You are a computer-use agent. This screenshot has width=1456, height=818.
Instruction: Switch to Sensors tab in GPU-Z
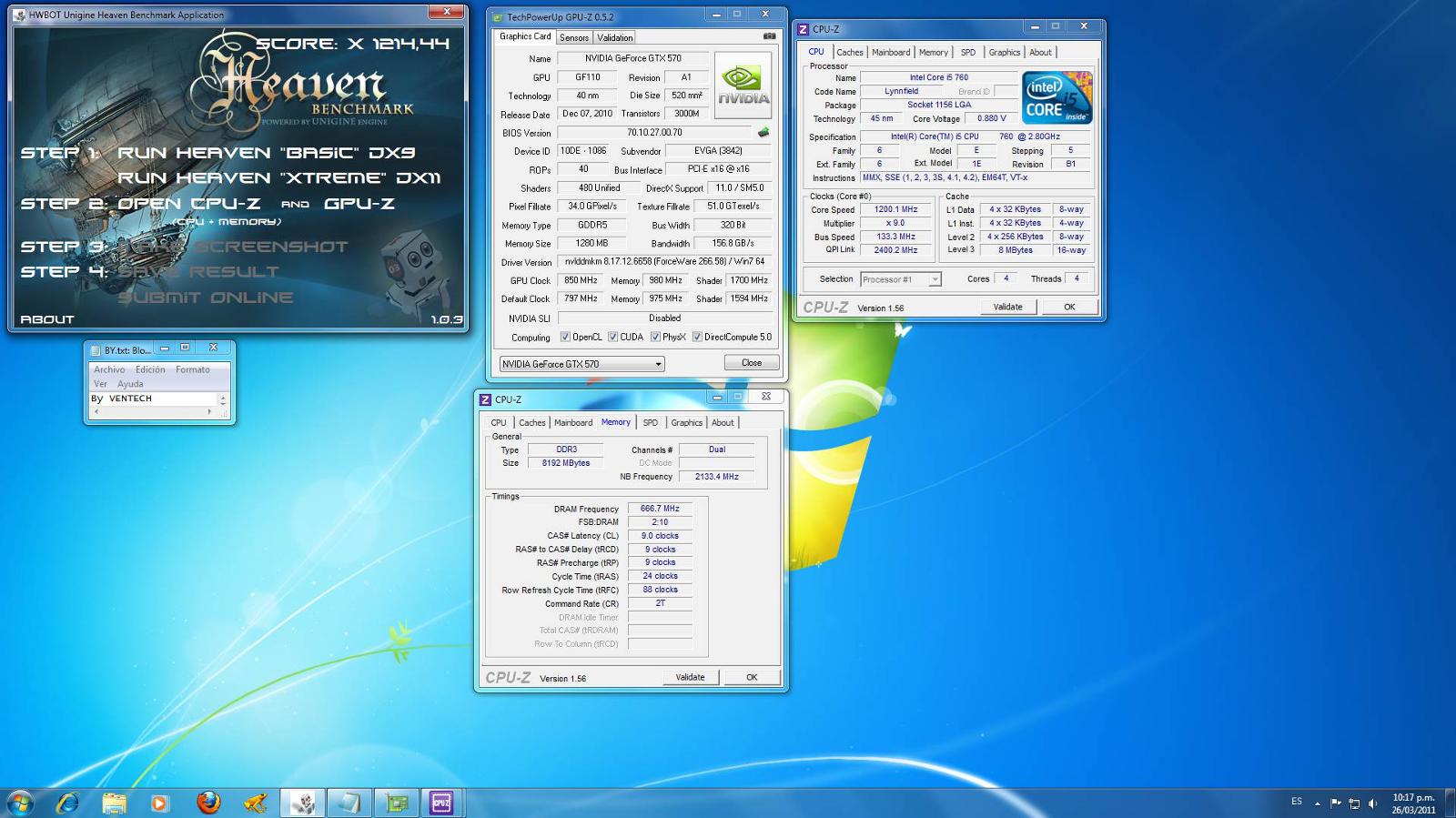point(574,37)
